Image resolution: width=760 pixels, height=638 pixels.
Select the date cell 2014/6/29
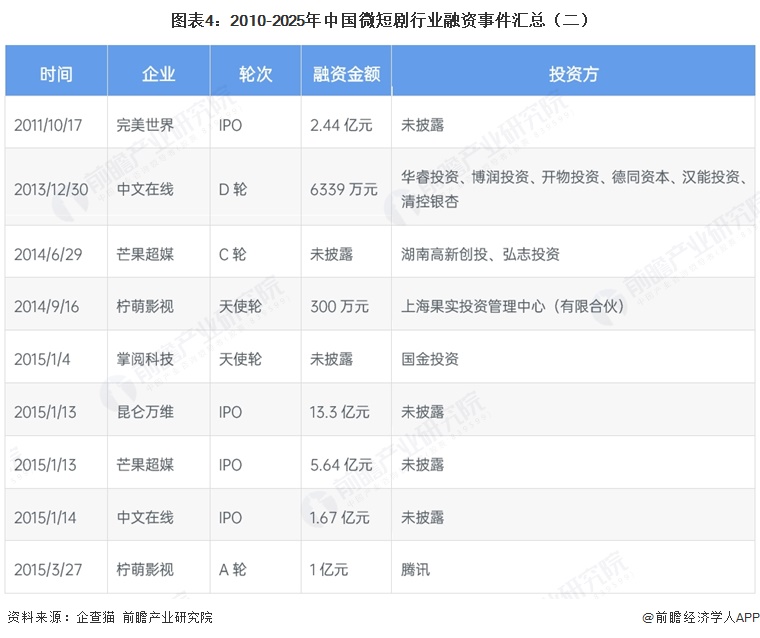tap(48, 254)
